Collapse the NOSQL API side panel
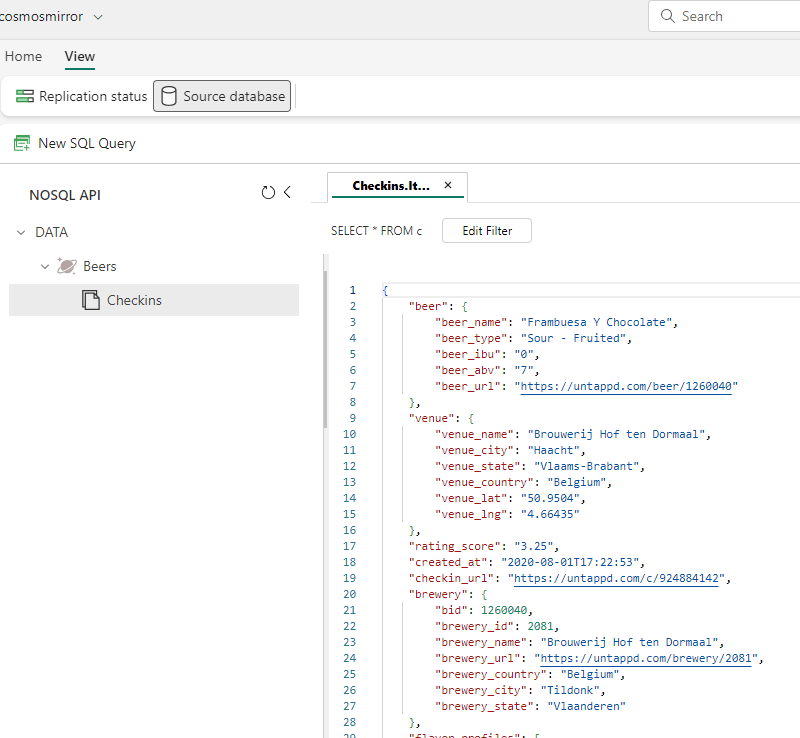The height and width of the screenshot is (738, 800). pos(287,193)
